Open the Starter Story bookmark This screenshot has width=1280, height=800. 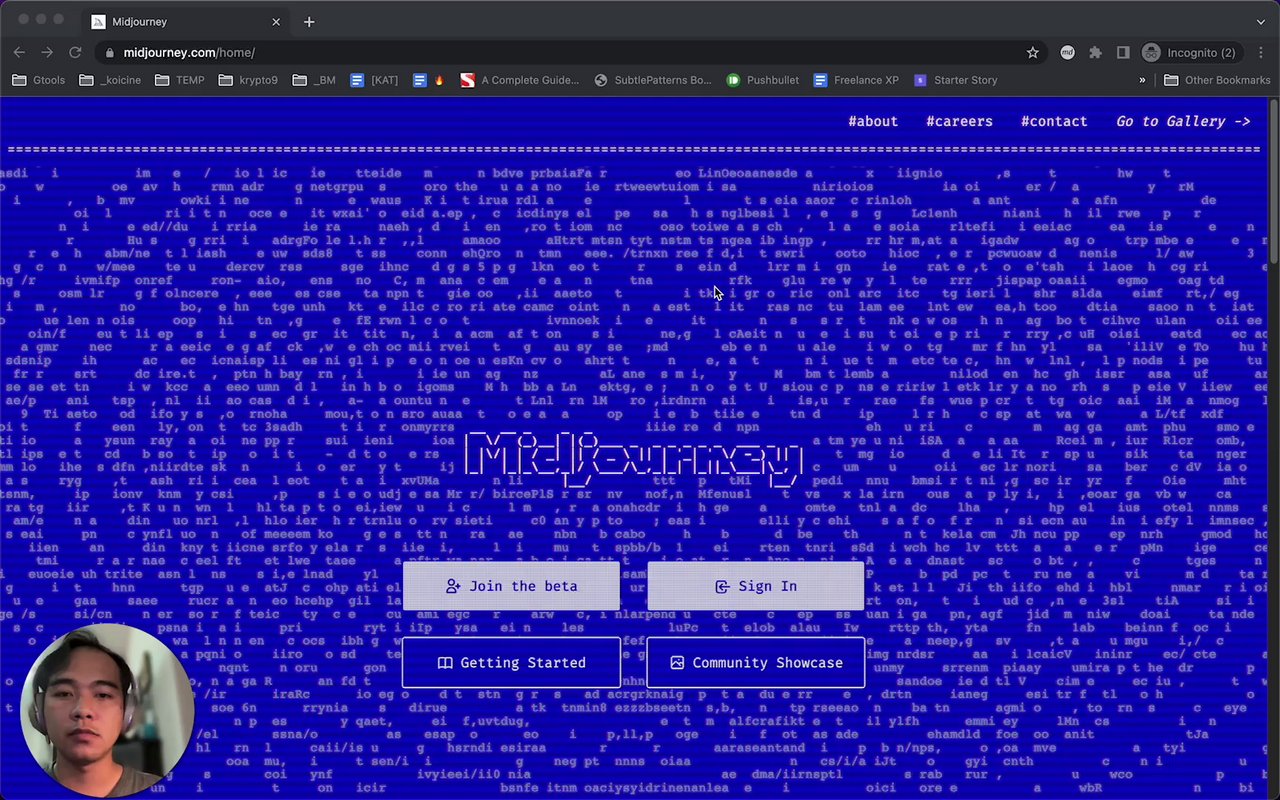click(956, 80)
